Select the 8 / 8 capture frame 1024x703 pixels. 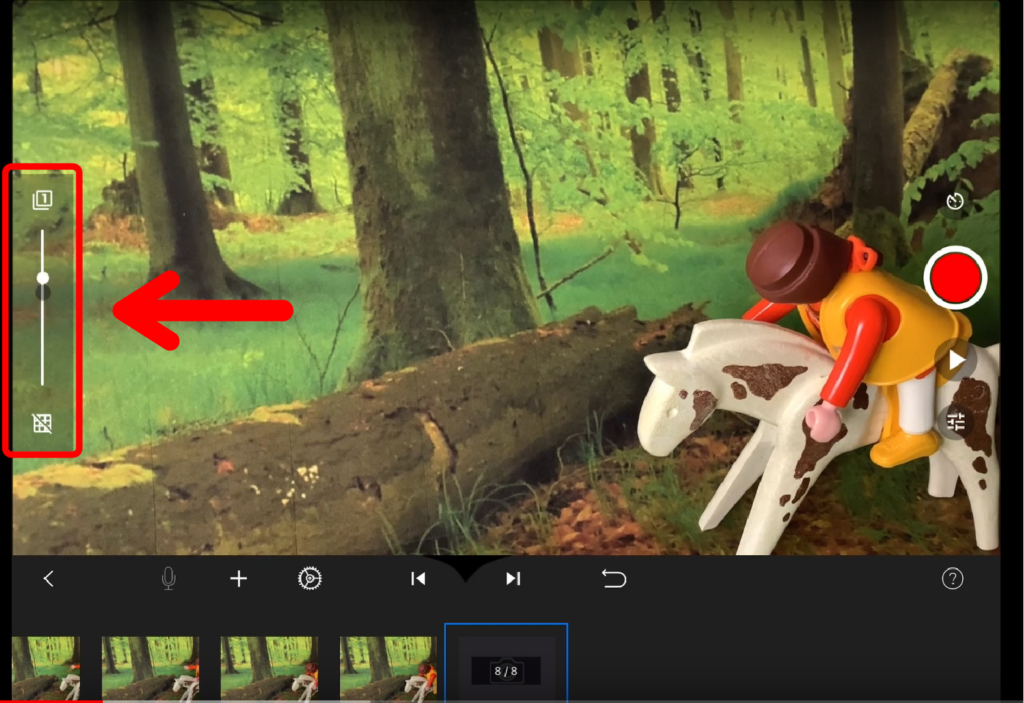[506, 669]
